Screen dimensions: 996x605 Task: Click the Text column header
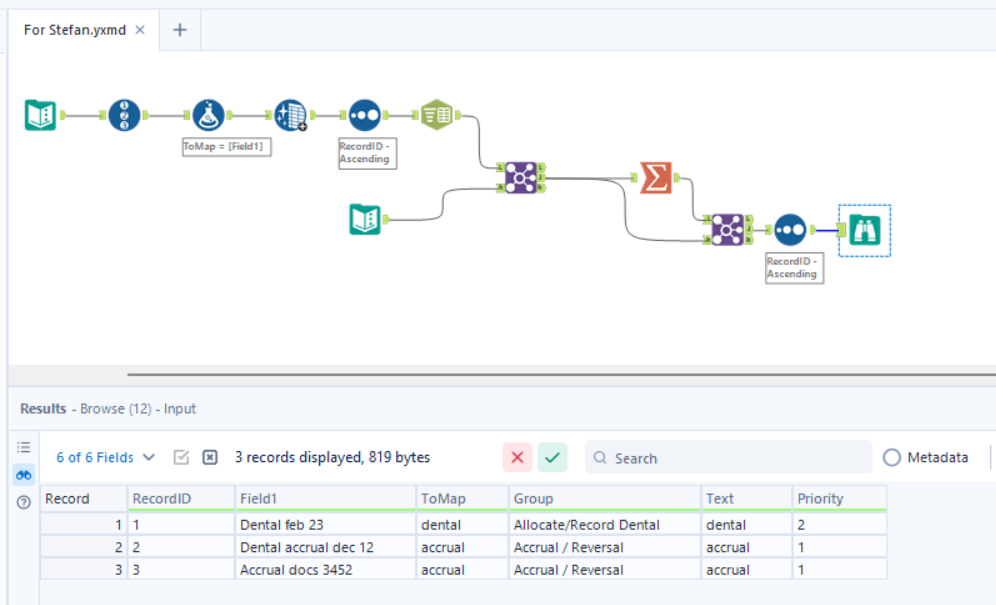click(747, 498)
